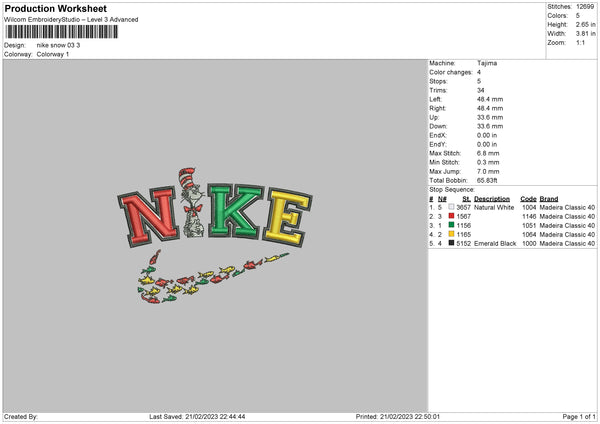This screenshot has width=600, height=424.
Task: Click the 'N#' column header
Action: click(442, 199)
